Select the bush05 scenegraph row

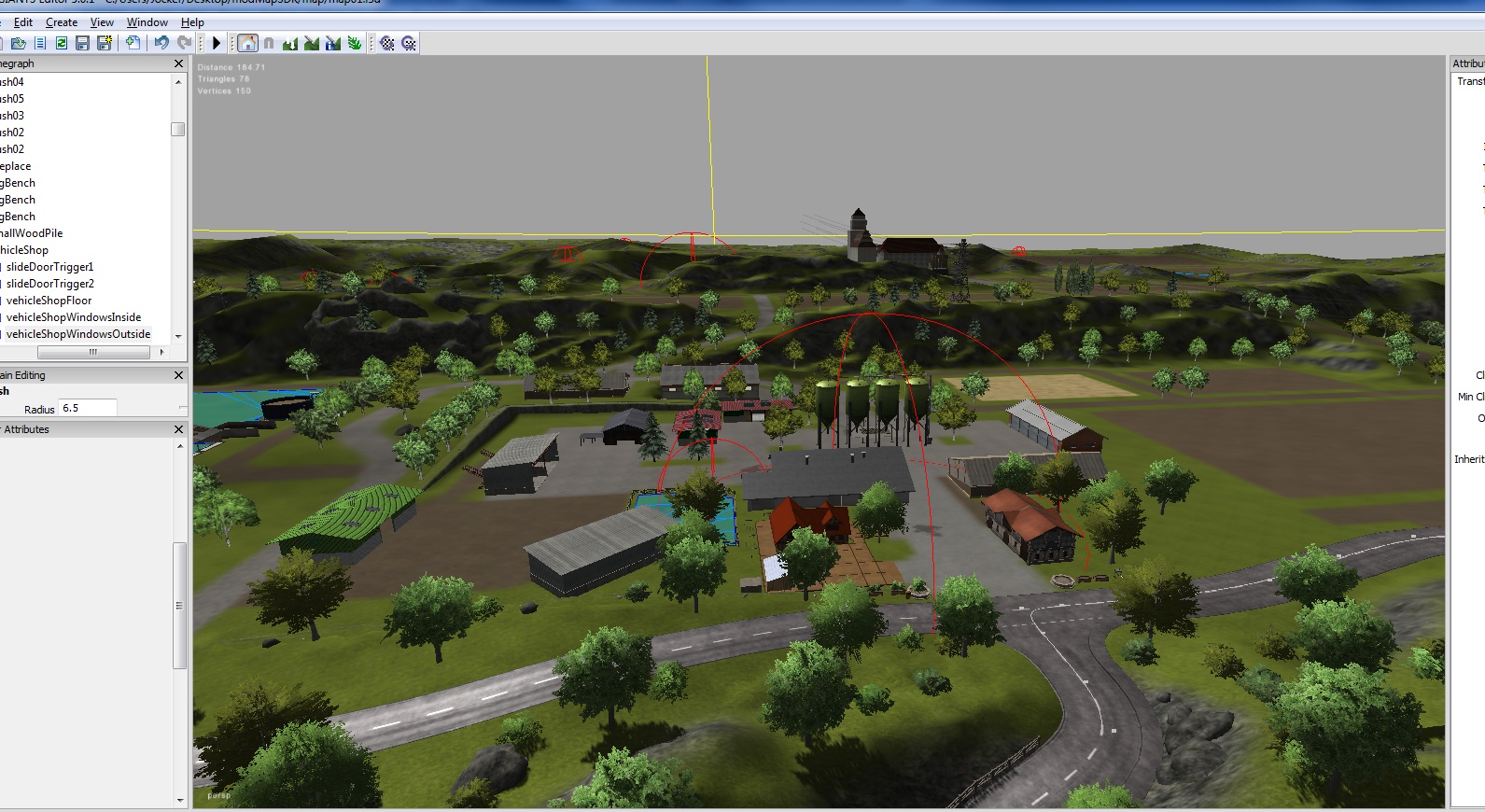point(12,99)
